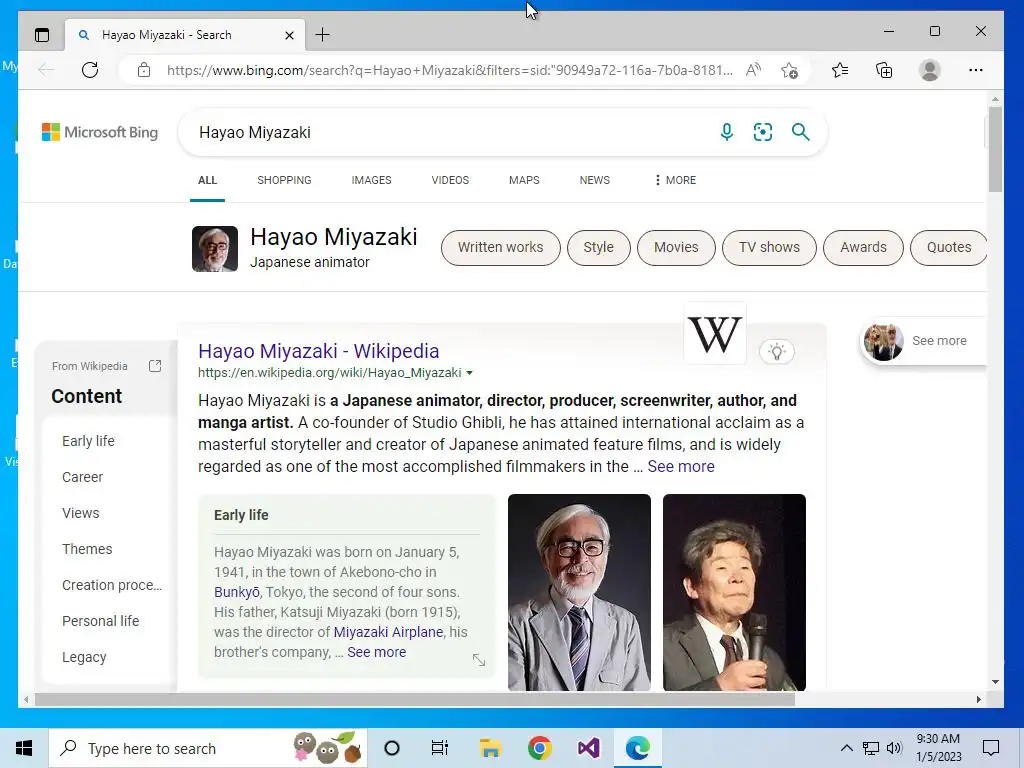Screen dimensions: 1024x768
Task: Click the Written works pill
Action: pos(500,248)
